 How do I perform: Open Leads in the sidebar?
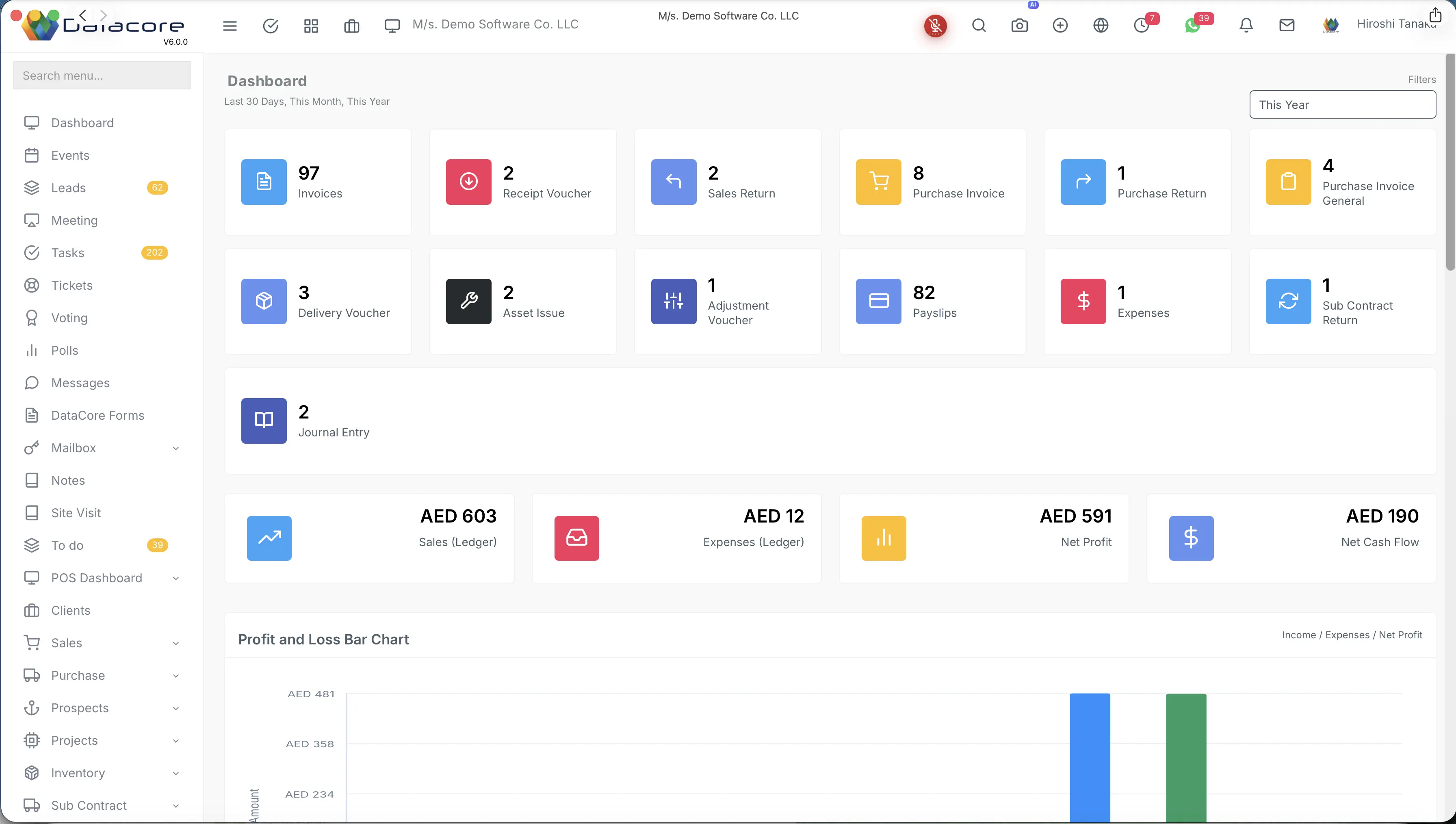coord(68,188)
